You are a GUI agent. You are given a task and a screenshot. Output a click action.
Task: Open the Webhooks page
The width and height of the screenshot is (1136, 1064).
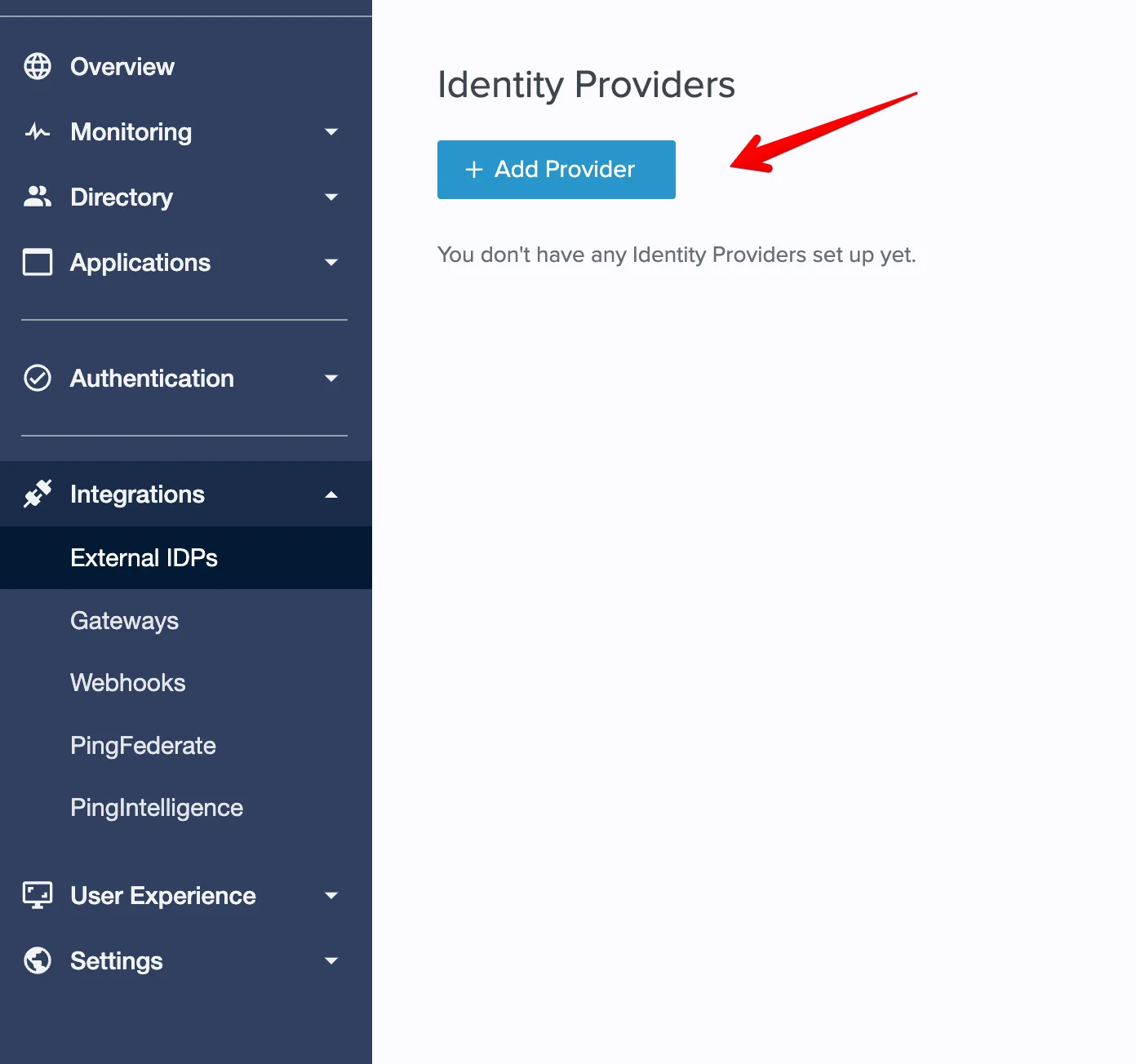127,682
